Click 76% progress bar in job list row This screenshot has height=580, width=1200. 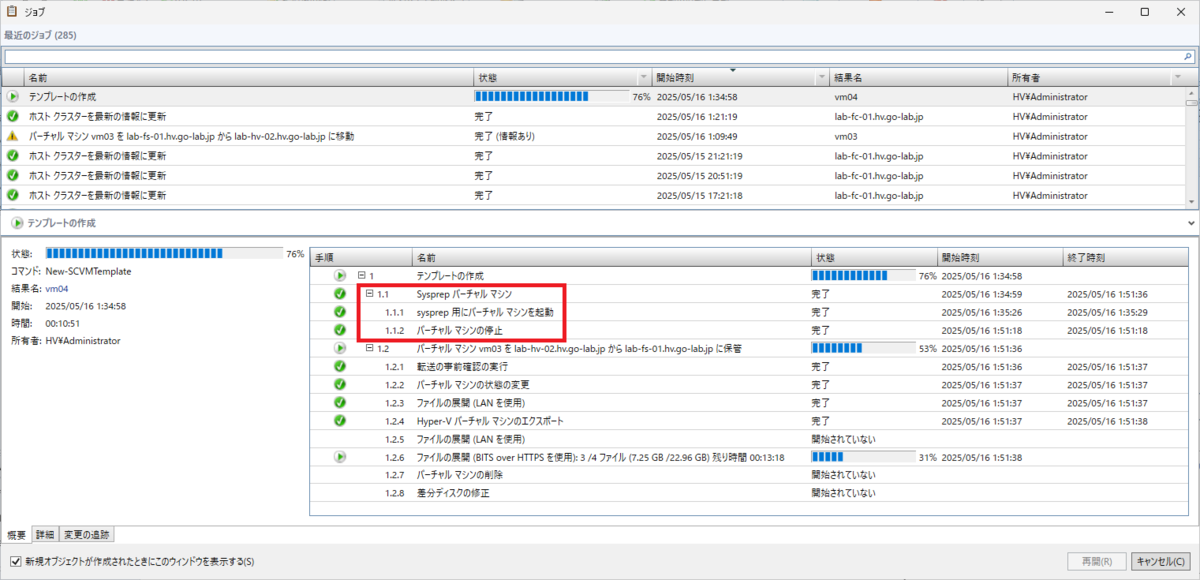click(x=551, y=97)
